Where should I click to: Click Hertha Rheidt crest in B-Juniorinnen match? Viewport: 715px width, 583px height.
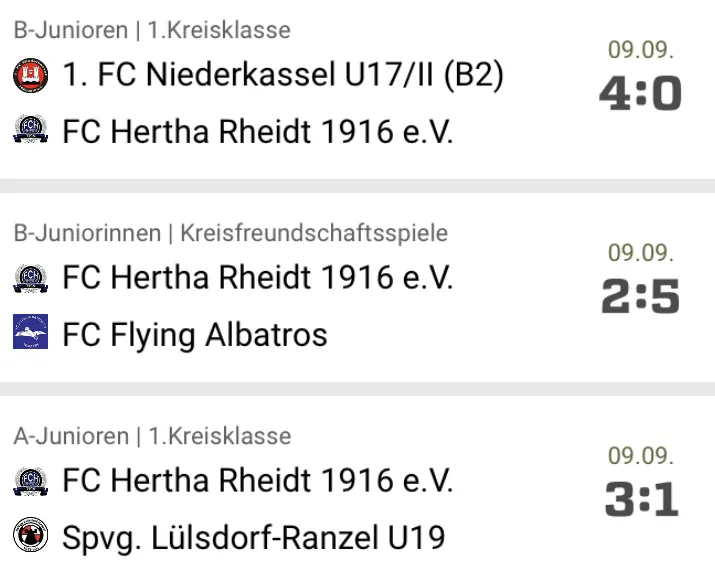tap(31, 278)
